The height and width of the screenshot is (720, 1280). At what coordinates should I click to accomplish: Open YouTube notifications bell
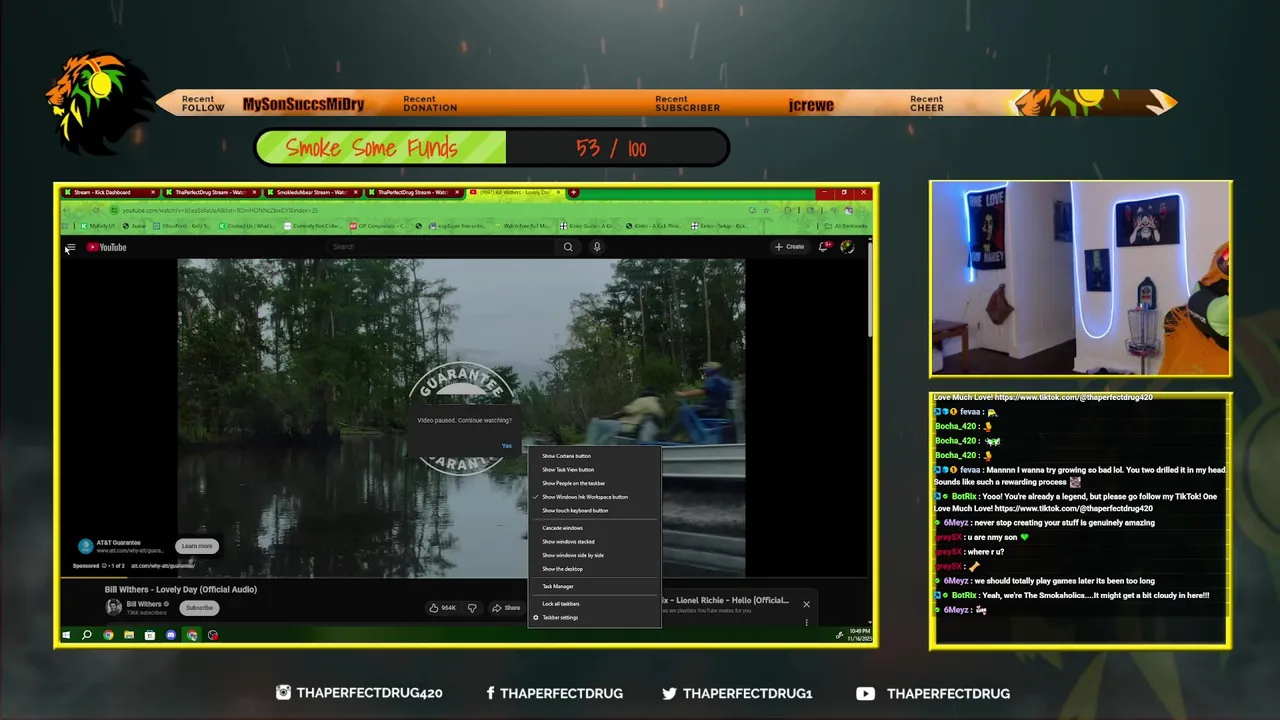point(824,247)
